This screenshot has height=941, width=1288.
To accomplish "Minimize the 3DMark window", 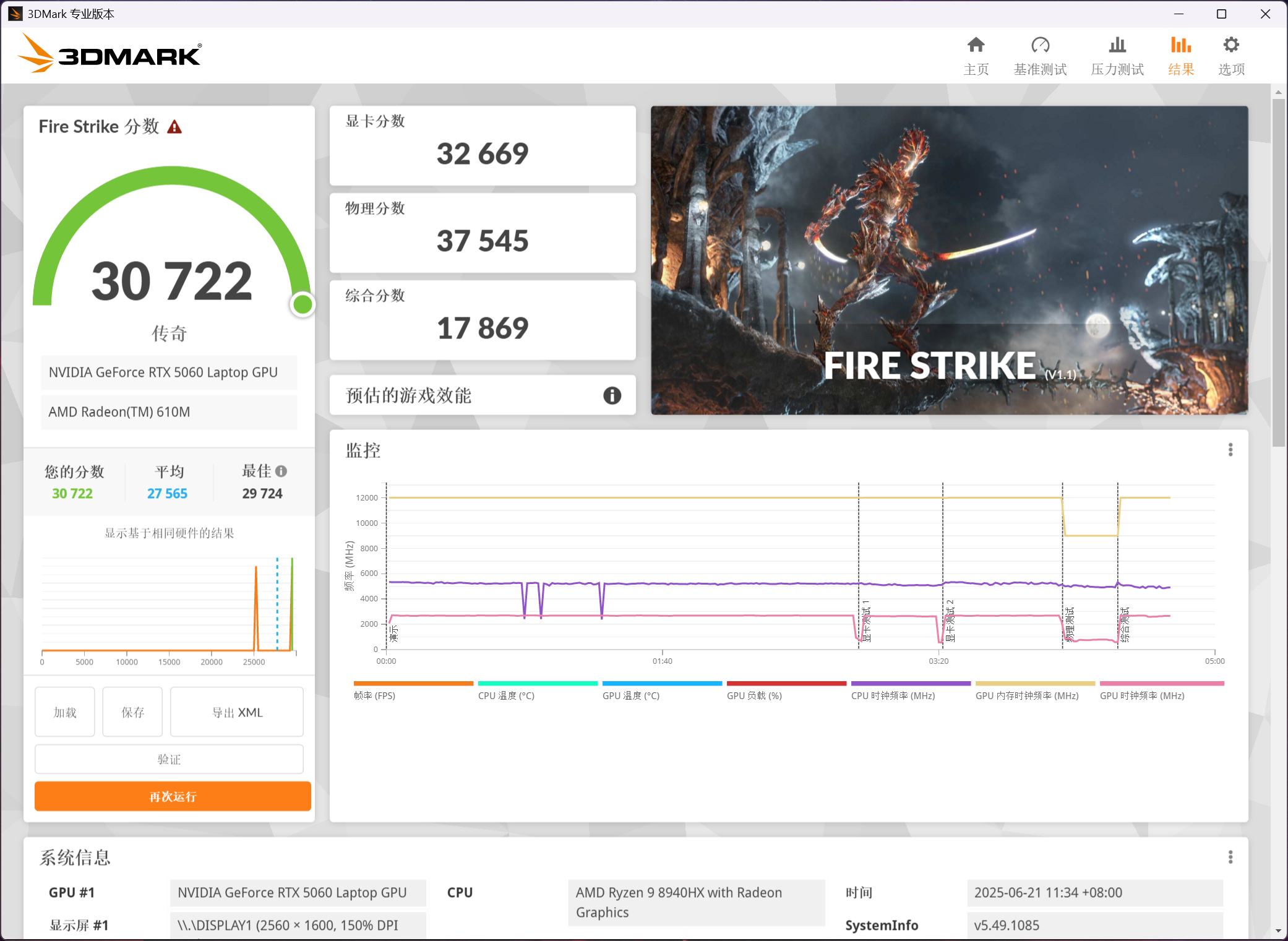I will 1179,14.
